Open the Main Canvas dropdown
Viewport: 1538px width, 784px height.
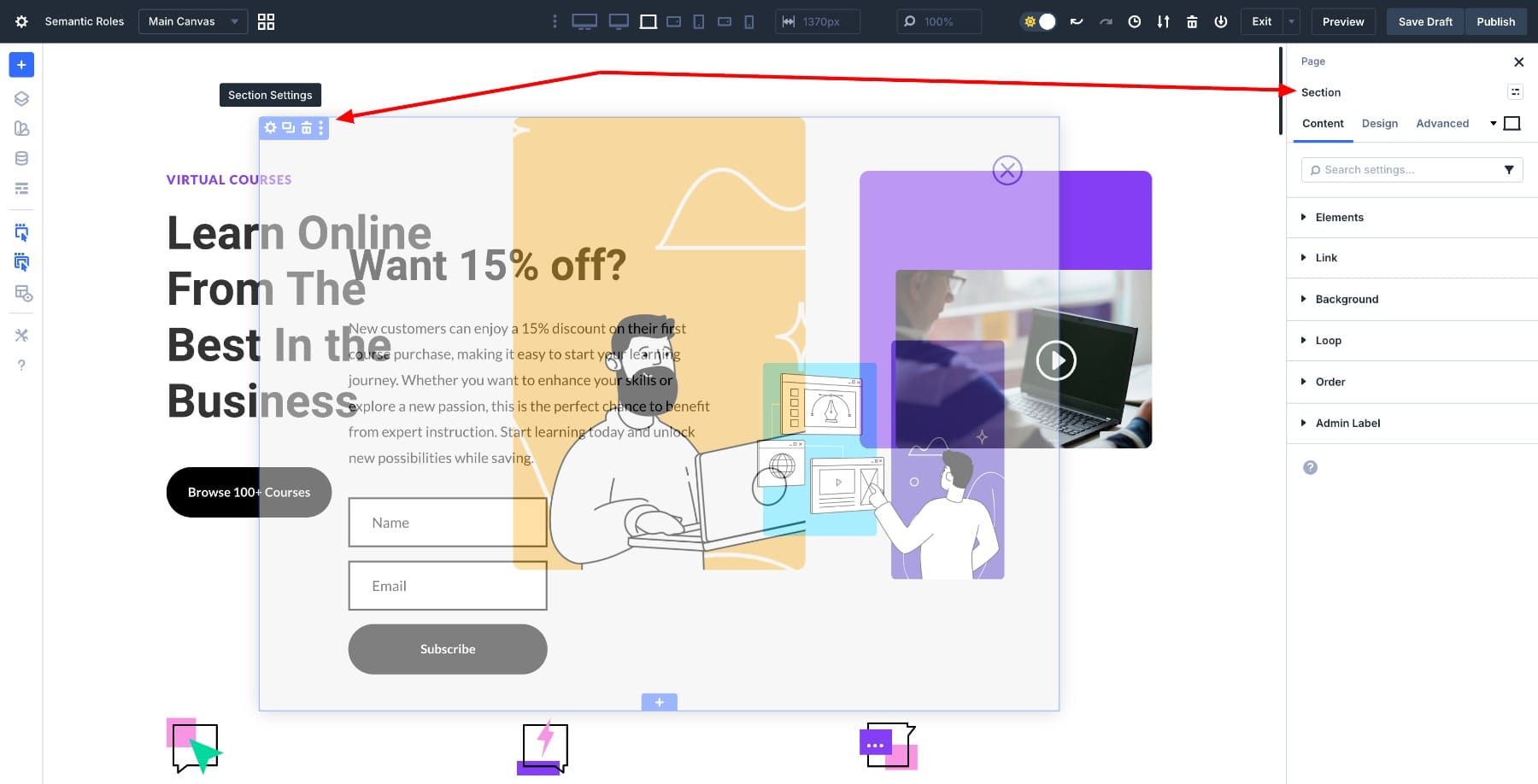(192, 21)
